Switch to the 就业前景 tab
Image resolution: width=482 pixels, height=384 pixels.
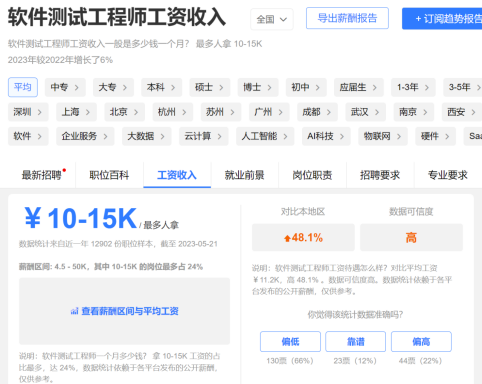point(244,175)
